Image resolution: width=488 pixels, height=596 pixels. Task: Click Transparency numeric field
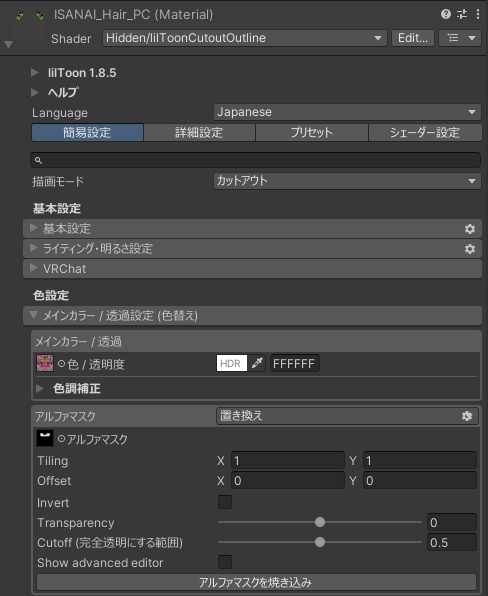[x=452, y=522]
